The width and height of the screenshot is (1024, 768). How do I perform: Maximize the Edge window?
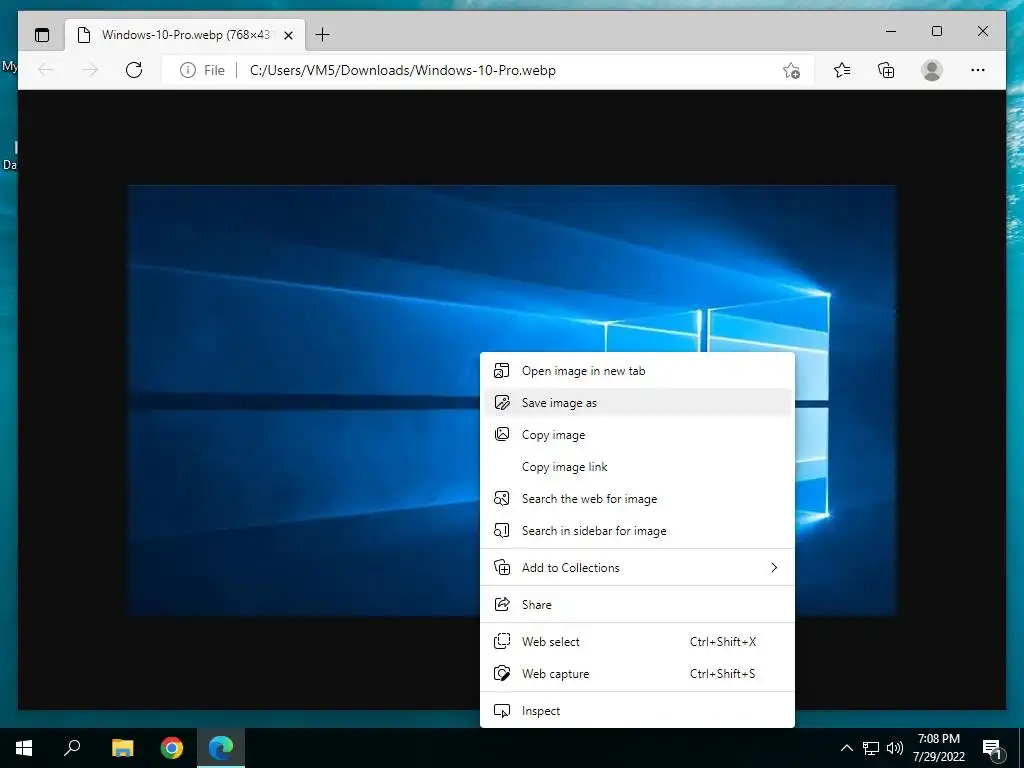coord(936,31)
